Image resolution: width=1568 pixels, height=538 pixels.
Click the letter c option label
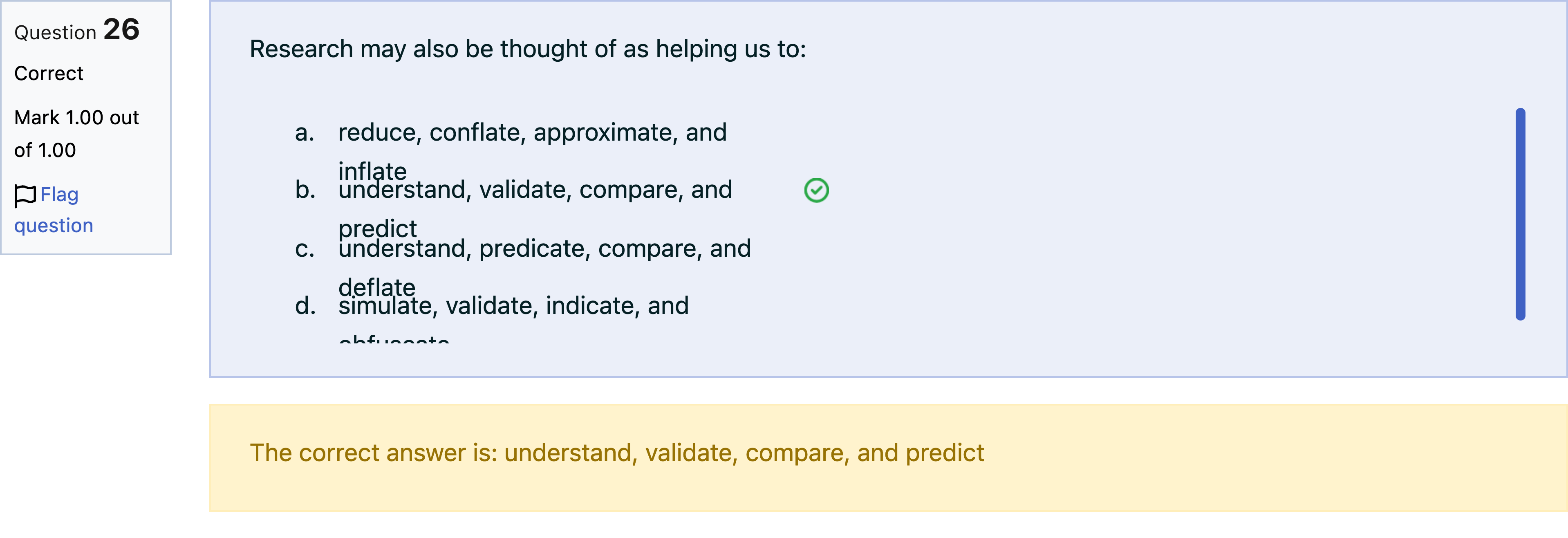click(x=305, y=248)
